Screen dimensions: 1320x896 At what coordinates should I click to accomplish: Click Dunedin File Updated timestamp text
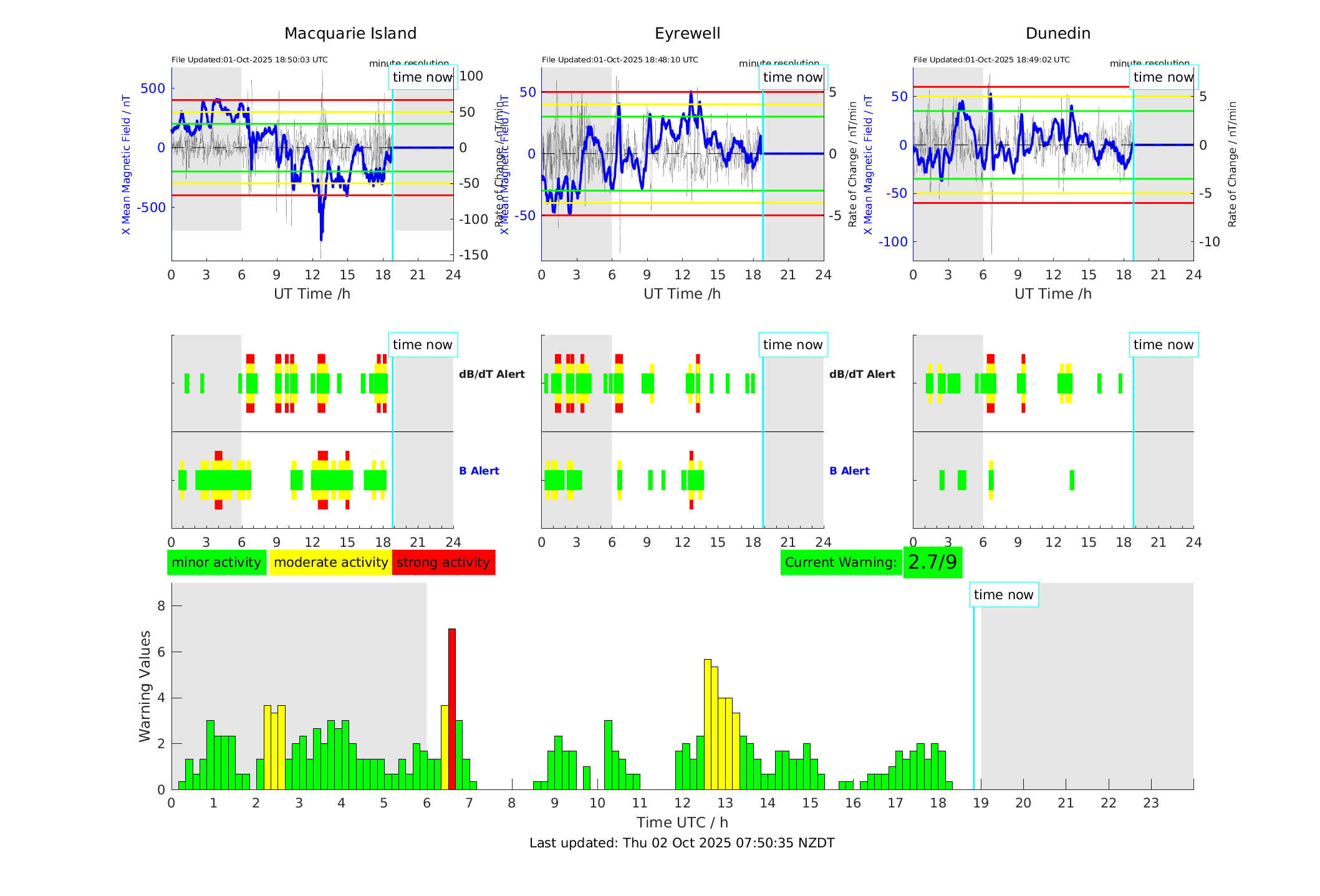(991, 60)
